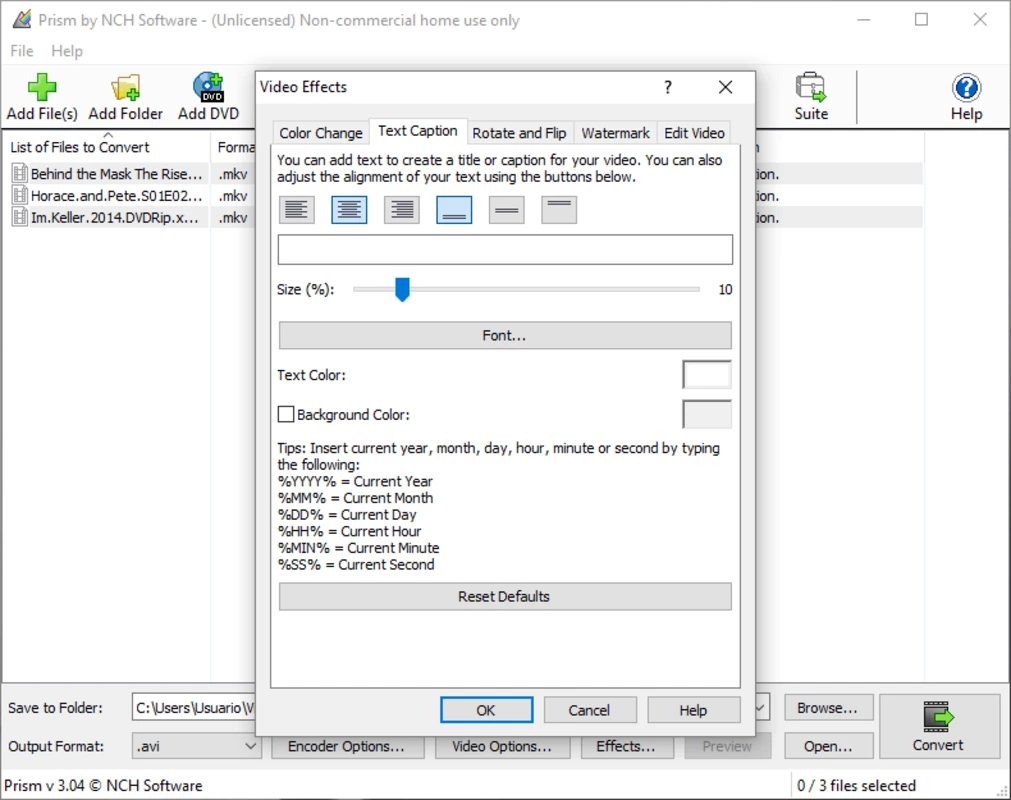Click the Add File(s) toolbar icon

click(42, 87)
